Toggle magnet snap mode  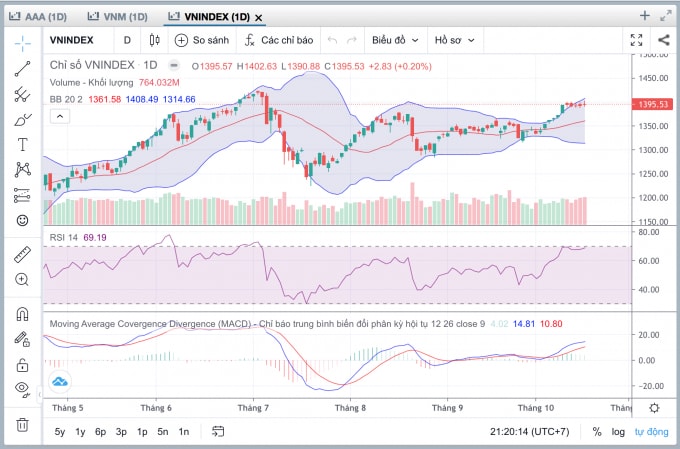click(x=23, y=313)
